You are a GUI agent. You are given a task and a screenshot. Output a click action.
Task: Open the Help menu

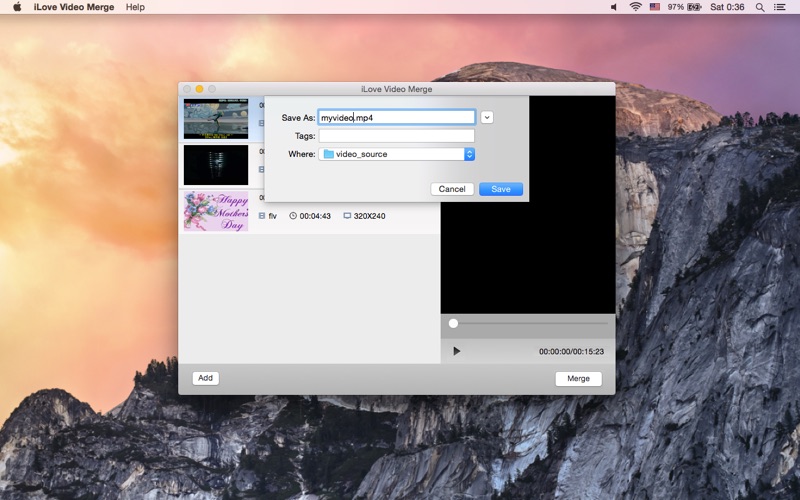click(135, 7)
